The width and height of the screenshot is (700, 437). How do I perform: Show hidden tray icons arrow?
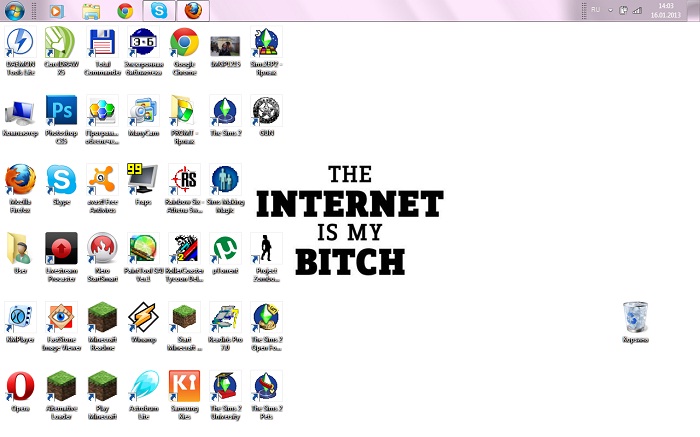click(610, 10)
